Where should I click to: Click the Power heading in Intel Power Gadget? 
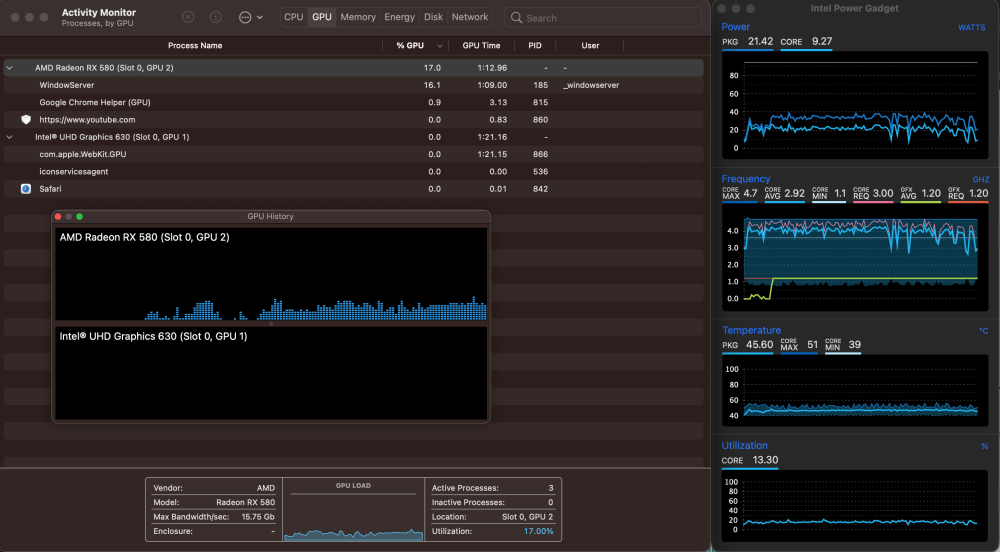coord(735,27)
